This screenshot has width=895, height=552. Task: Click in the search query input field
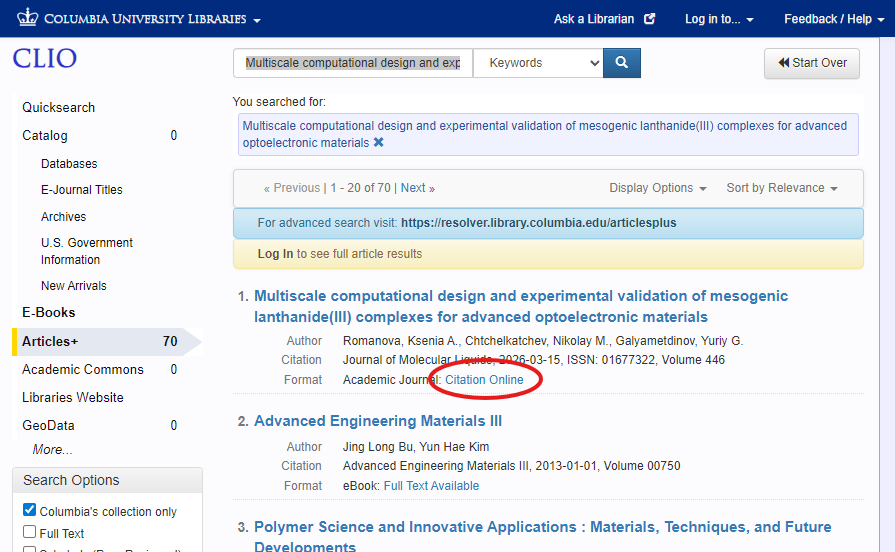(x=353, y=63)
